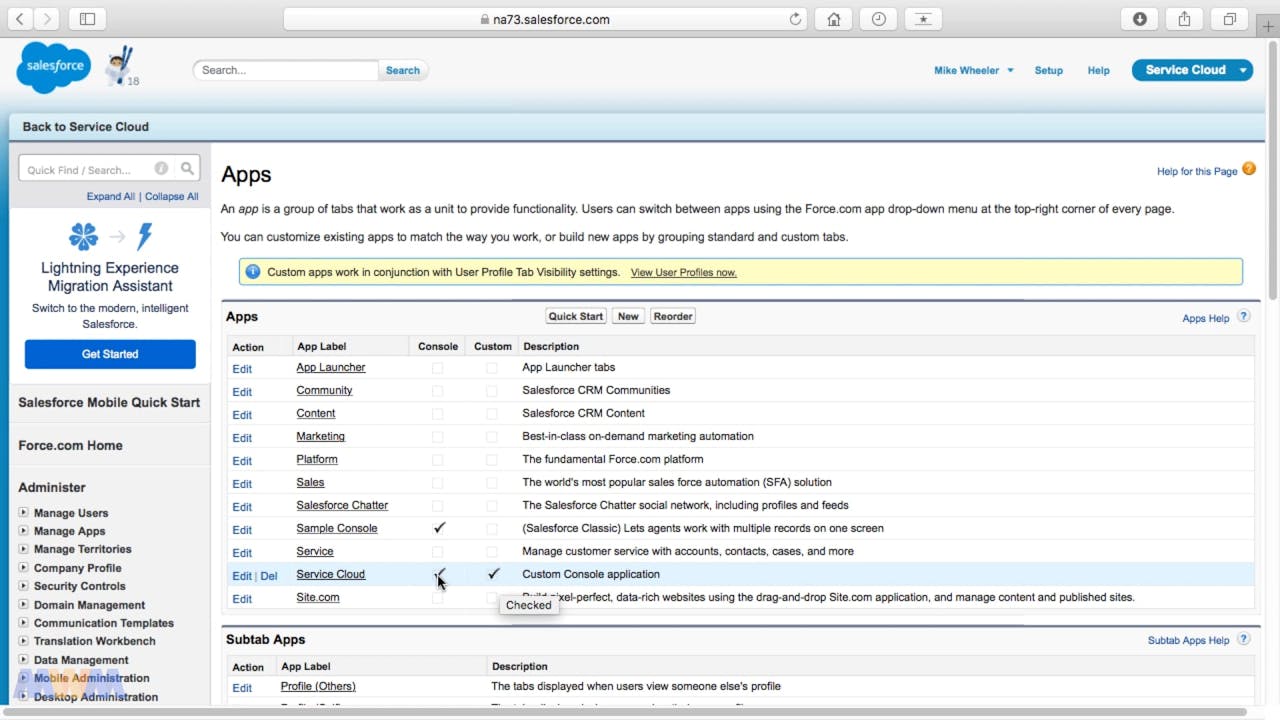Open the Profile (Others) subtab app
Screen dimensions: 1280x720
tap(318, 686)
